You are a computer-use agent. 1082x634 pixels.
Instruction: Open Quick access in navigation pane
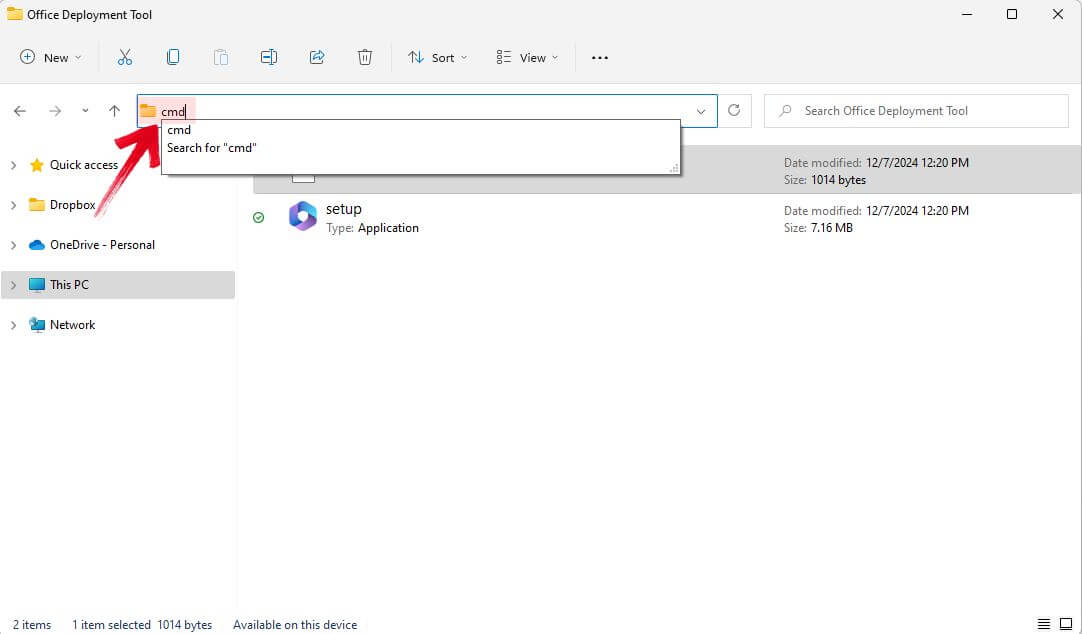click(x=83, y=165)
